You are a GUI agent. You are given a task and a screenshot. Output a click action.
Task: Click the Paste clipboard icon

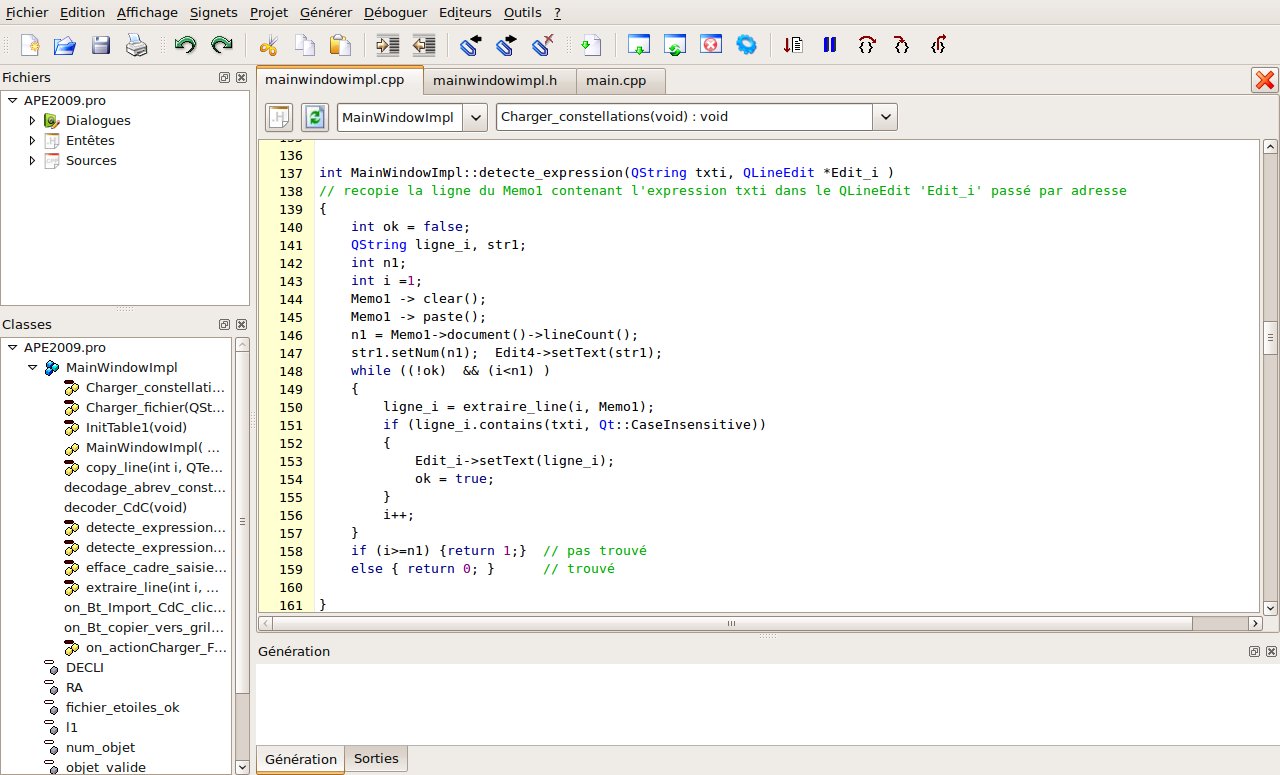(x=340, y=45)
